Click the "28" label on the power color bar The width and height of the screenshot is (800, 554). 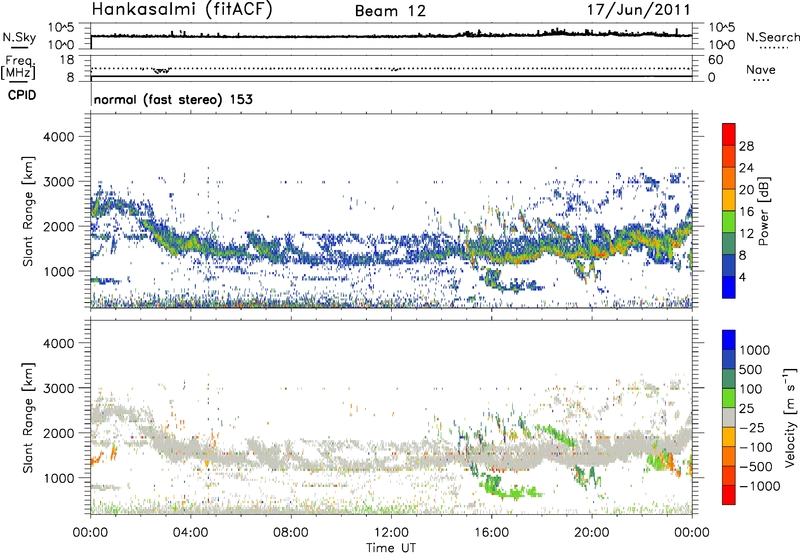pyautogui.click(x=746, y=146)
